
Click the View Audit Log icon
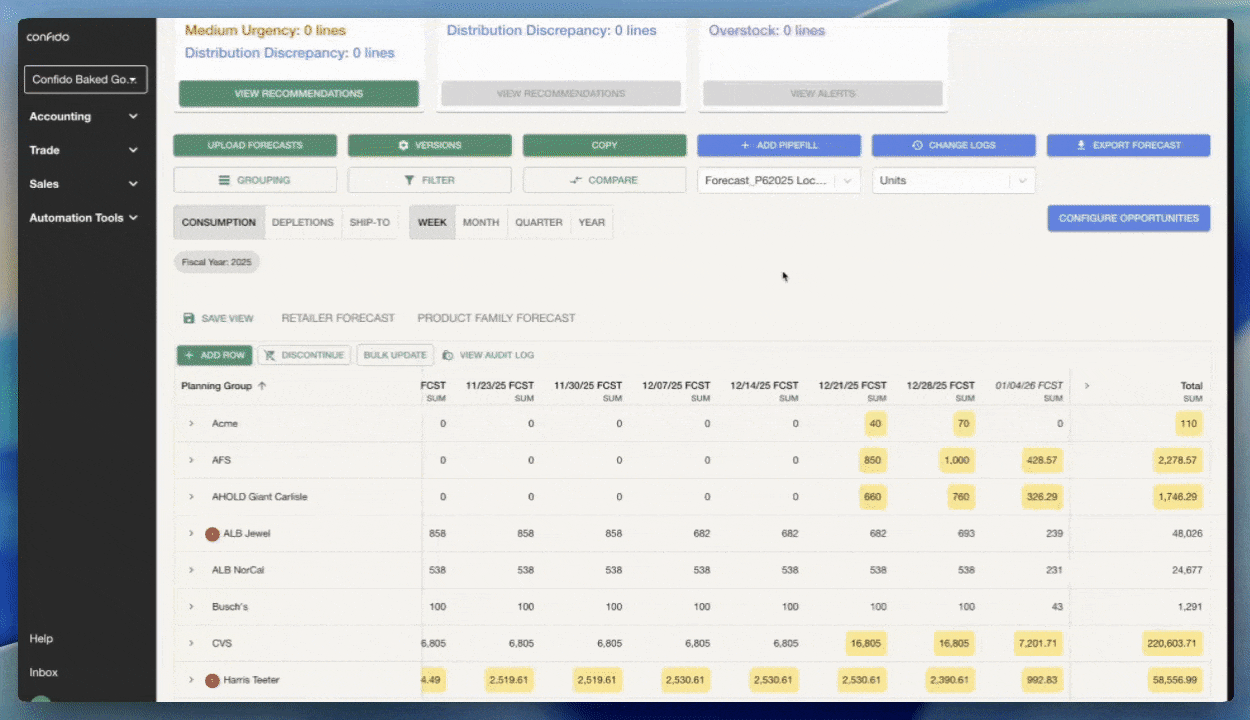coord(448,355)
